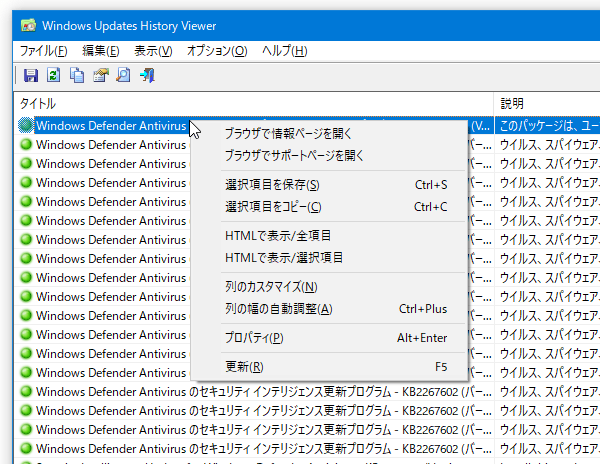Select the highlighted Windows Defender Antivirus row
The image size is (600, 464).
click(111, 126)
